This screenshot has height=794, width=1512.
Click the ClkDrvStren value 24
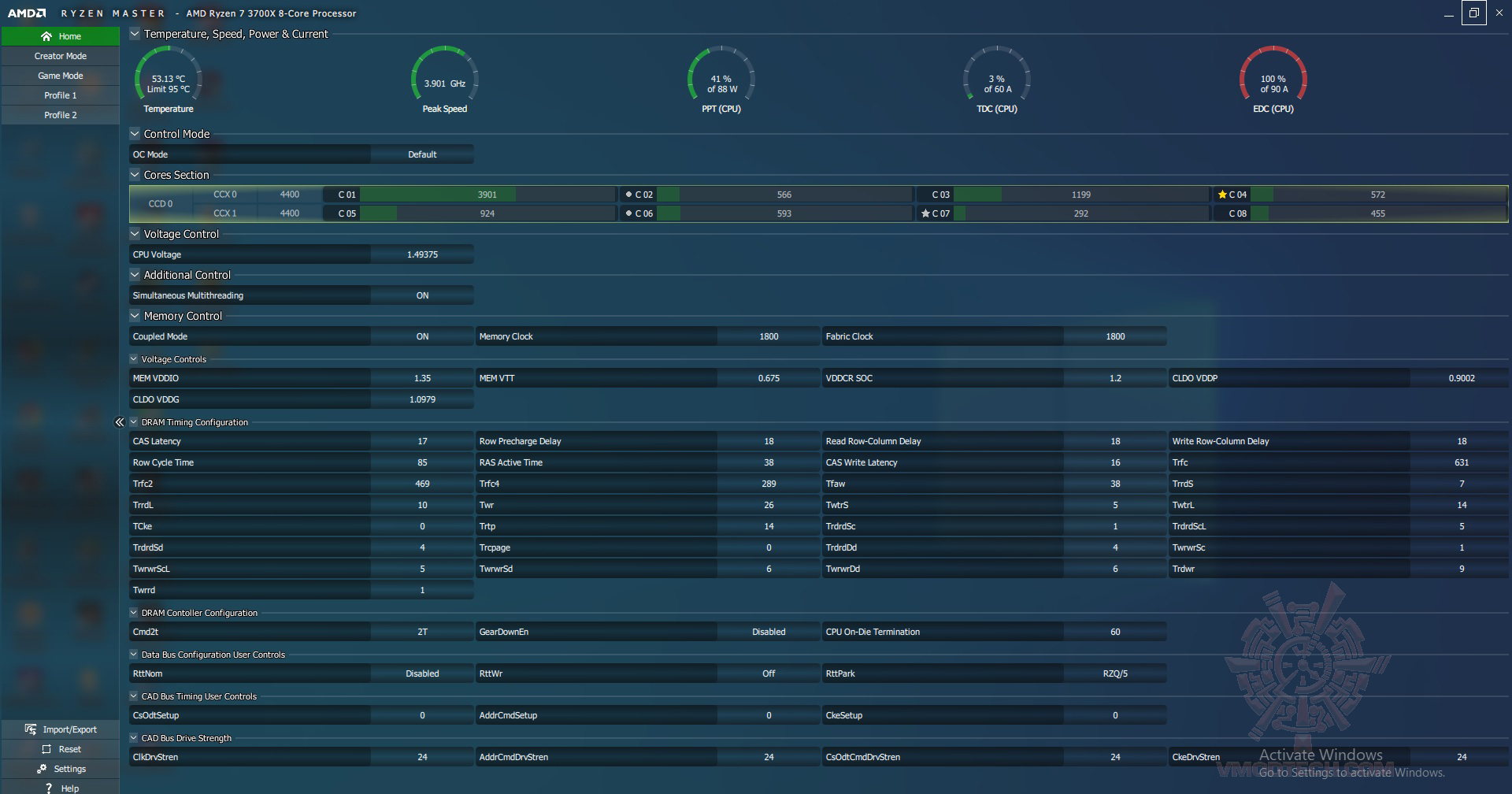422,757
